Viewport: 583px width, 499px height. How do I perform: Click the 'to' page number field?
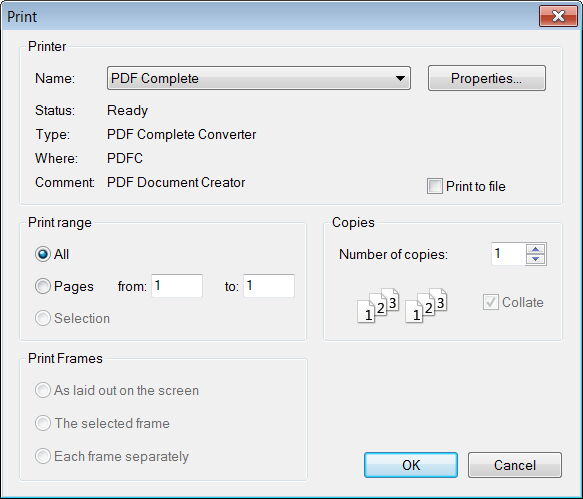coord(269,286)
